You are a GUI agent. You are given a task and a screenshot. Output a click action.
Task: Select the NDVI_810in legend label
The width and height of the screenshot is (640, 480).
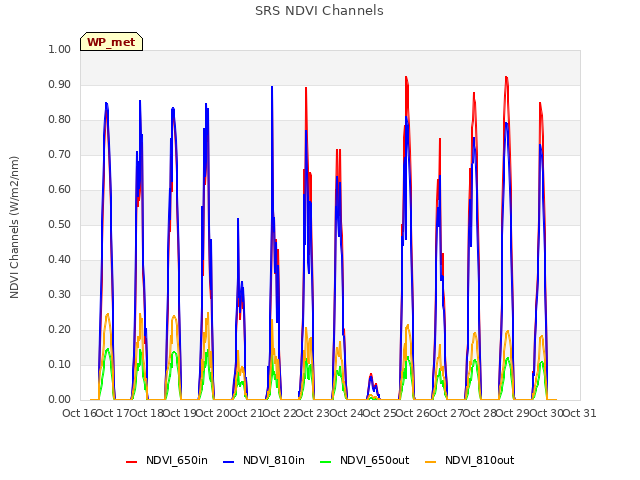tap(274, 460)
